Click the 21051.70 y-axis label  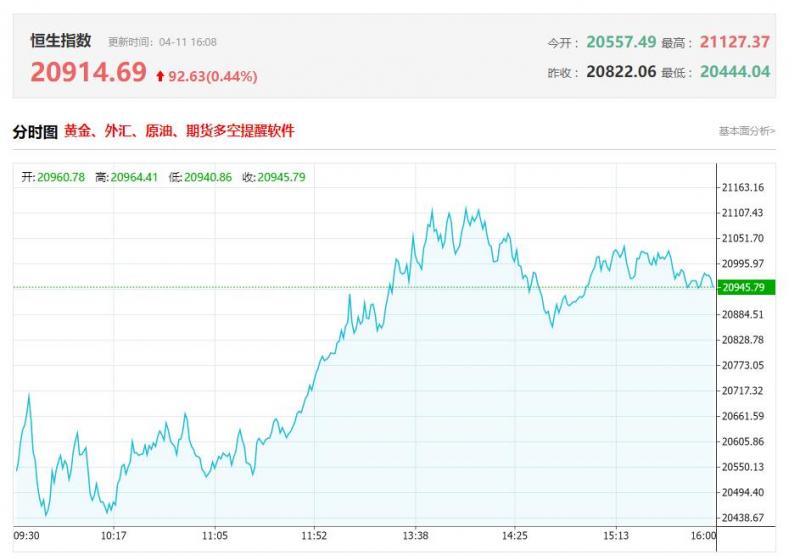point(743,238)
